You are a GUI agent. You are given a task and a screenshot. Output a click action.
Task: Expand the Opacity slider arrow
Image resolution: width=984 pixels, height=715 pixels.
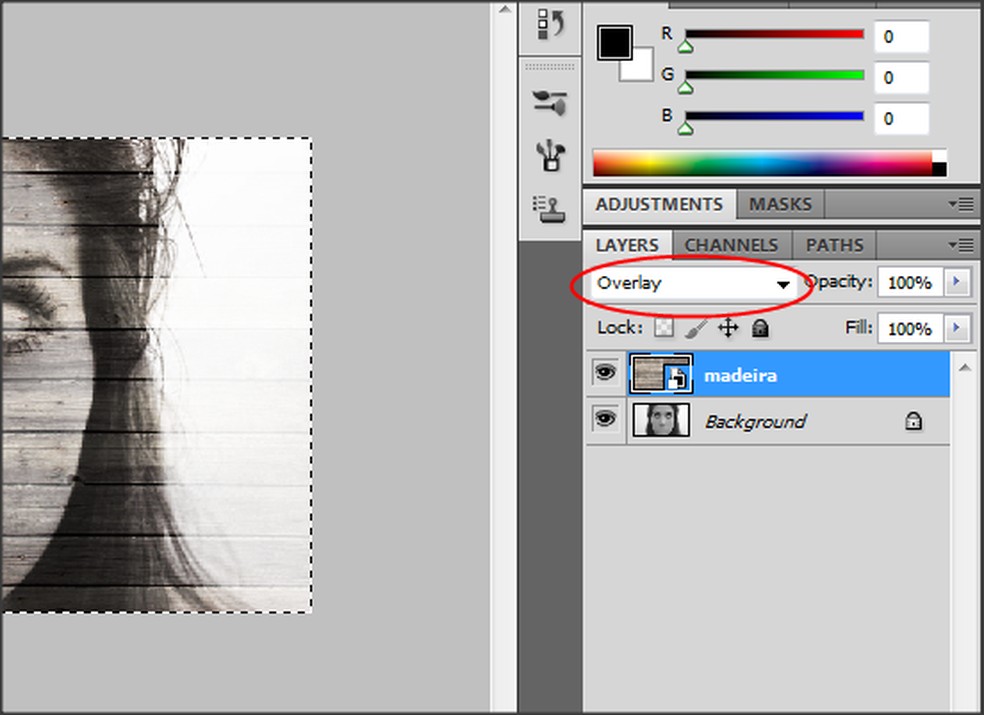coord(958,283)
